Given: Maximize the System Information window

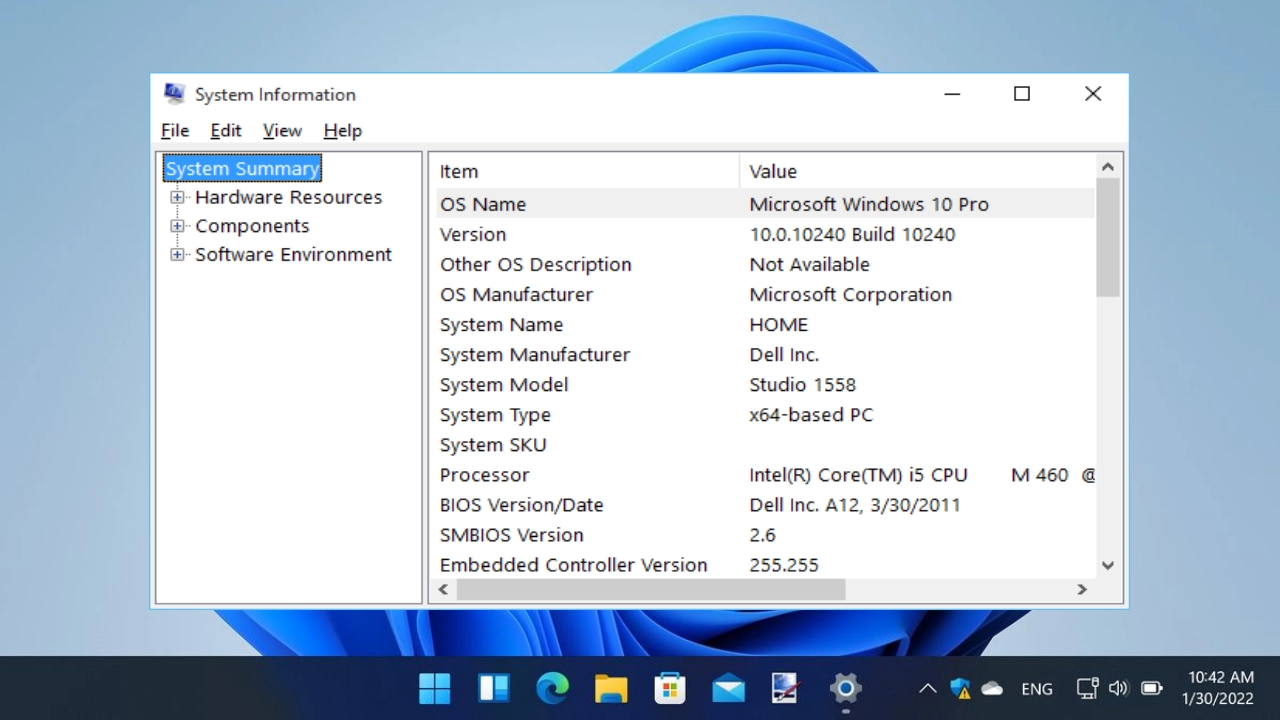Looking at the screenshot, I should point(1022,94).
